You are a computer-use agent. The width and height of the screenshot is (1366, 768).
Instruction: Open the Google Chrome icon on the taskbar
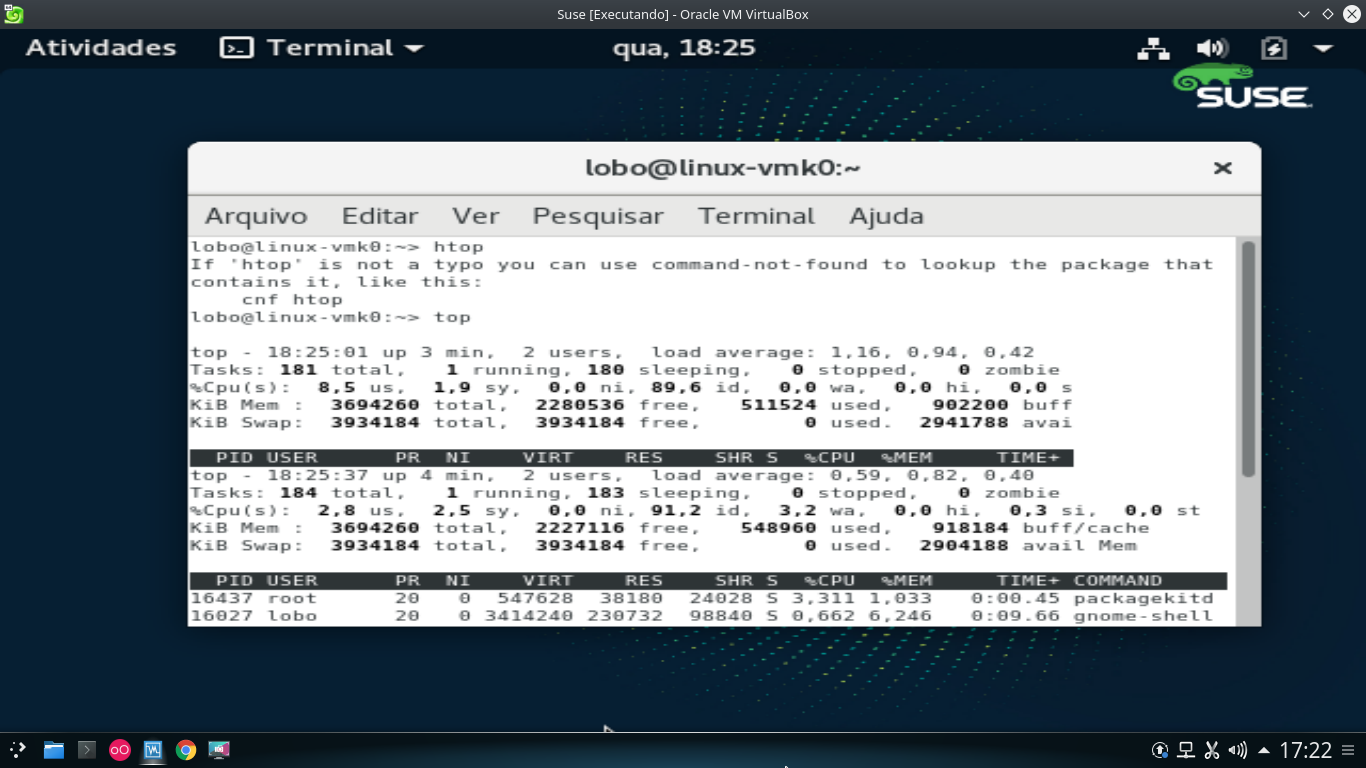[186, 750]
